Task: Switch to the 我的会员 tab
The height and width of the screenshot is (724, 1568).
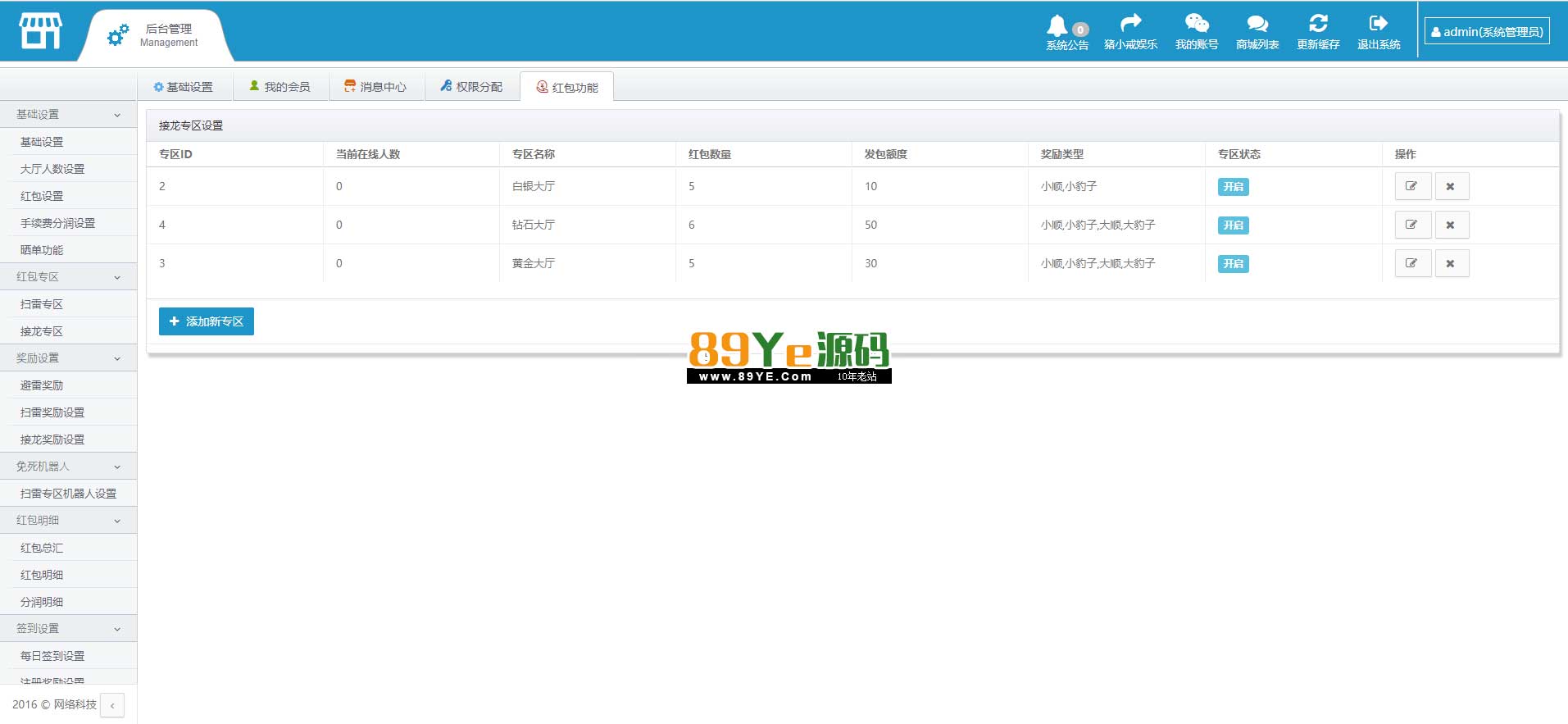Action: [280, 87]
